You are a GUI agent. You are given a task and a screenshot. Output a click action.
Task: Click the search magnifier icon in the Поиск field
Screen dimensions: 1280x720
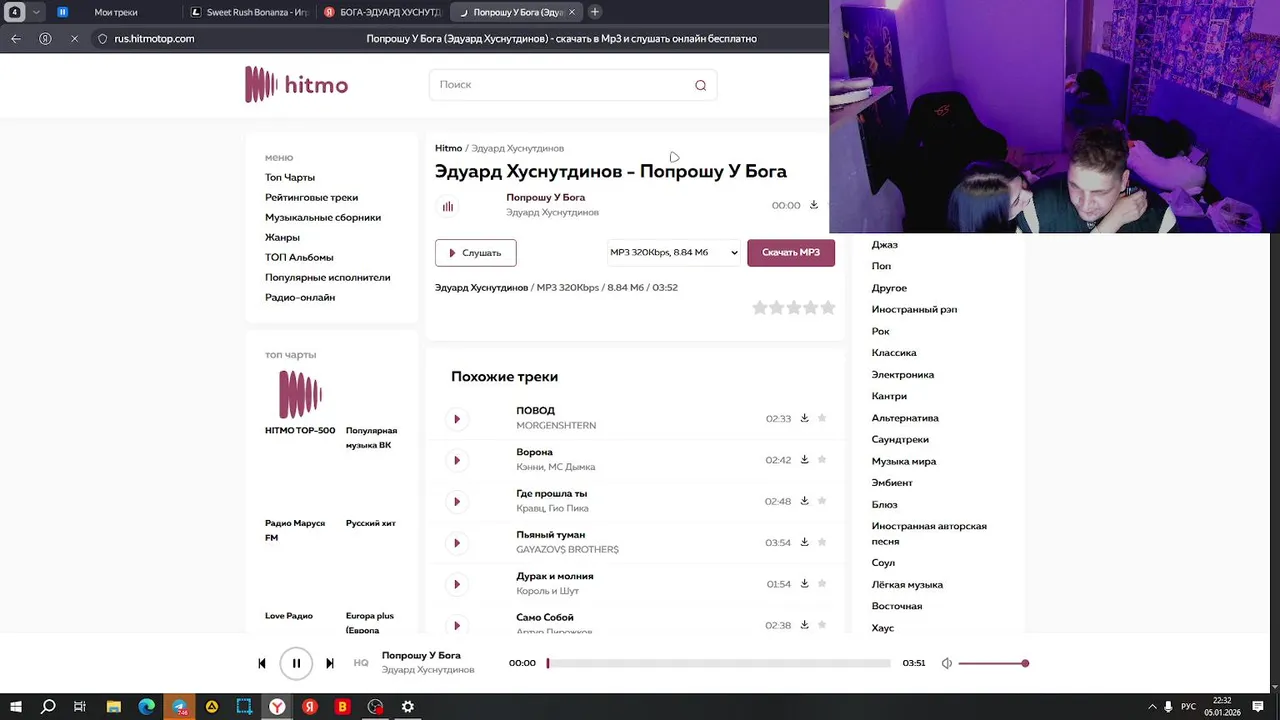click(x=701, y=85)
